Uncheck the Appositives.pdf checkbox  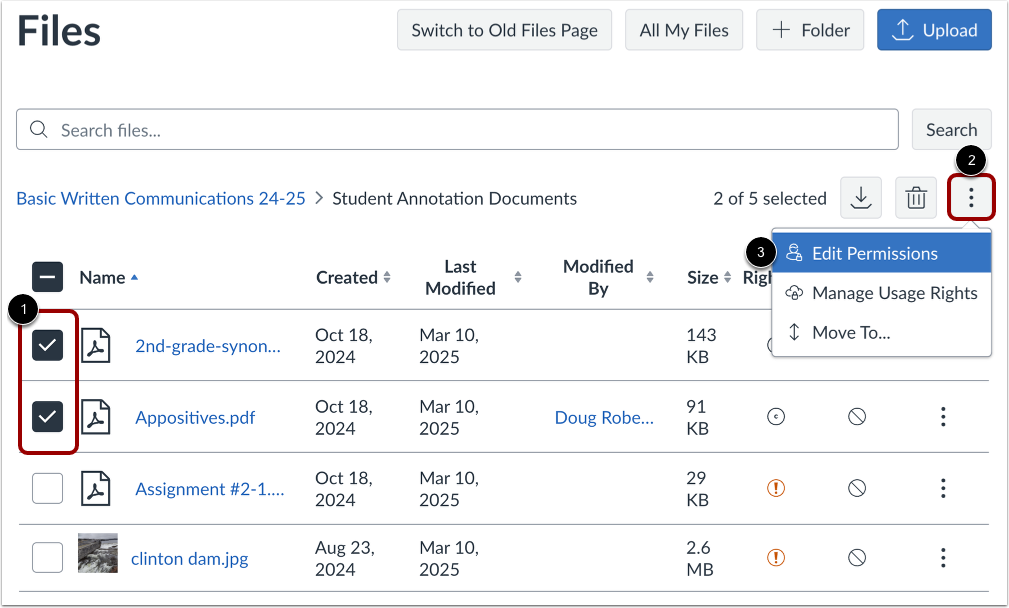tap(47, 417)
